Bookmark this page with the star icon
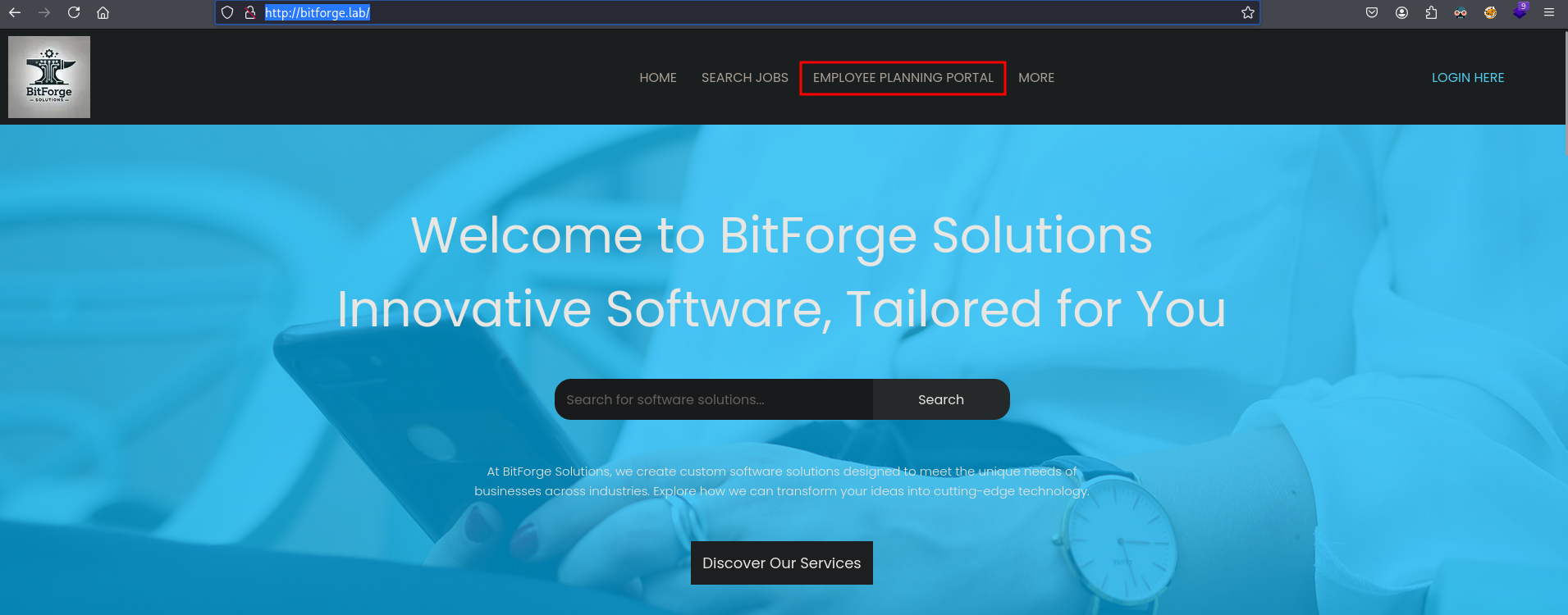 point(1248,12)
